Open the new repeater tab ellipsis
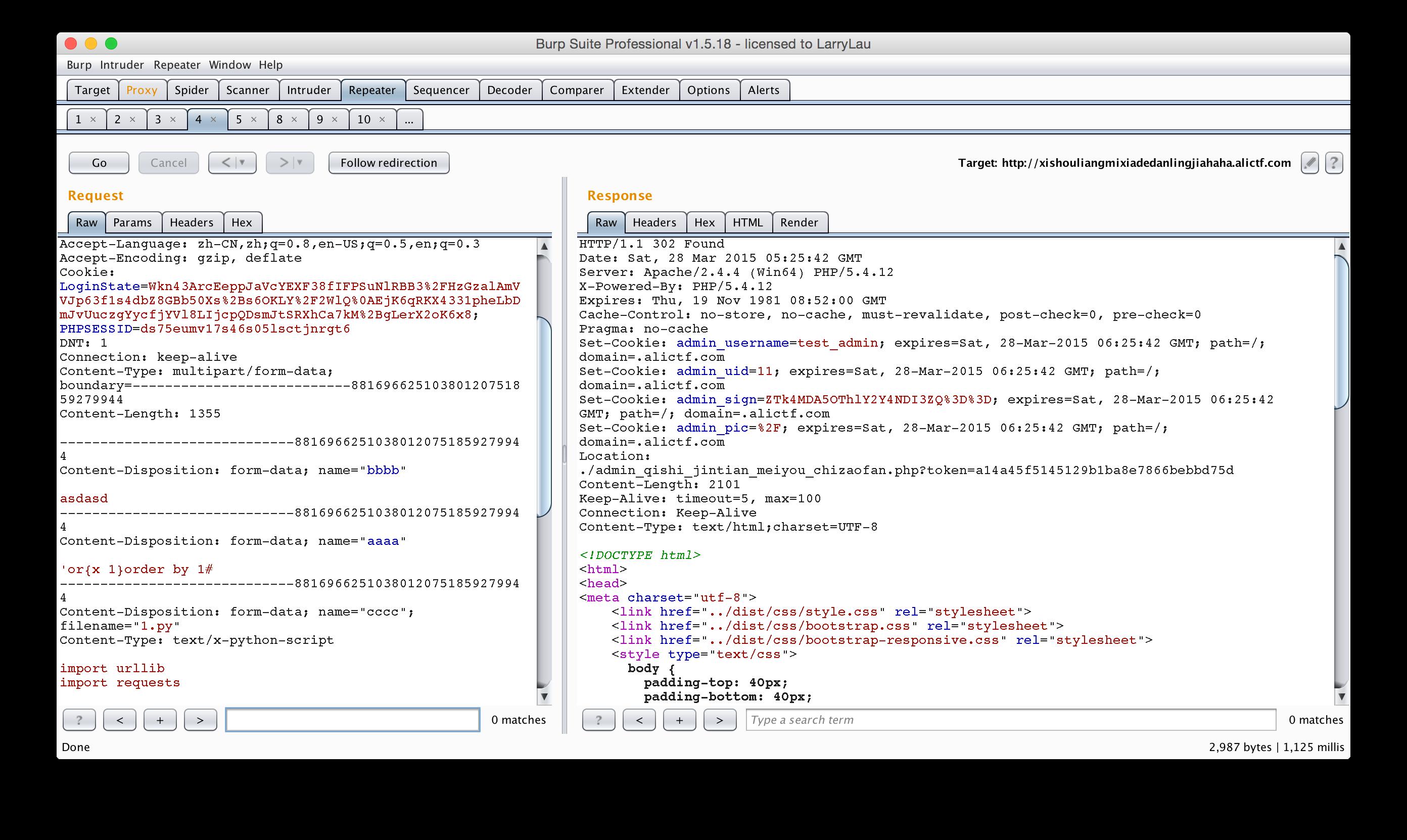This screenshot has width=1407, height=840. 409,119
